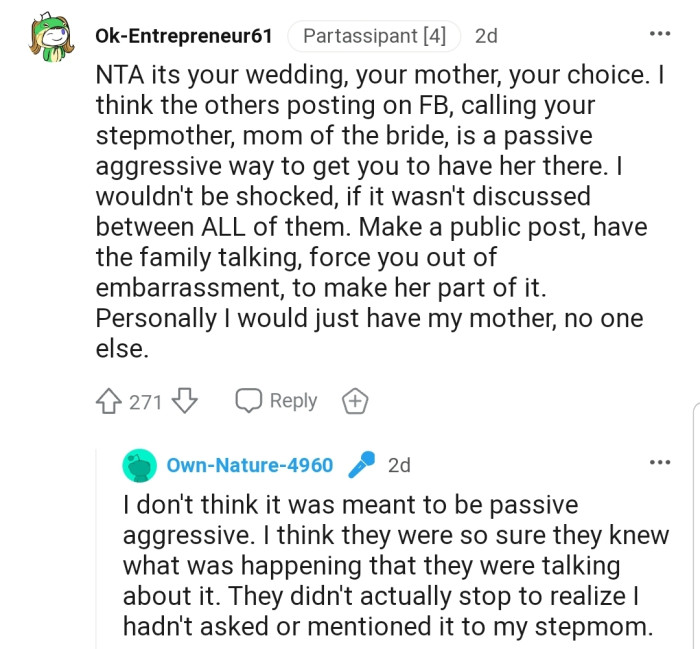Click the 2d timestamp on Own-Nature-4960's reply

399,465
